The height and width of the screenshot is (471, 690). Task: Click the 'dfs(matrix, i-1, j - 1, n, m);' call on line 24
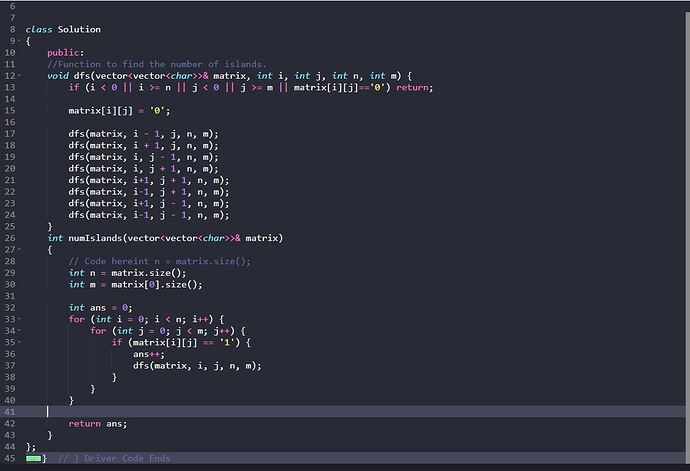(149, 215)
